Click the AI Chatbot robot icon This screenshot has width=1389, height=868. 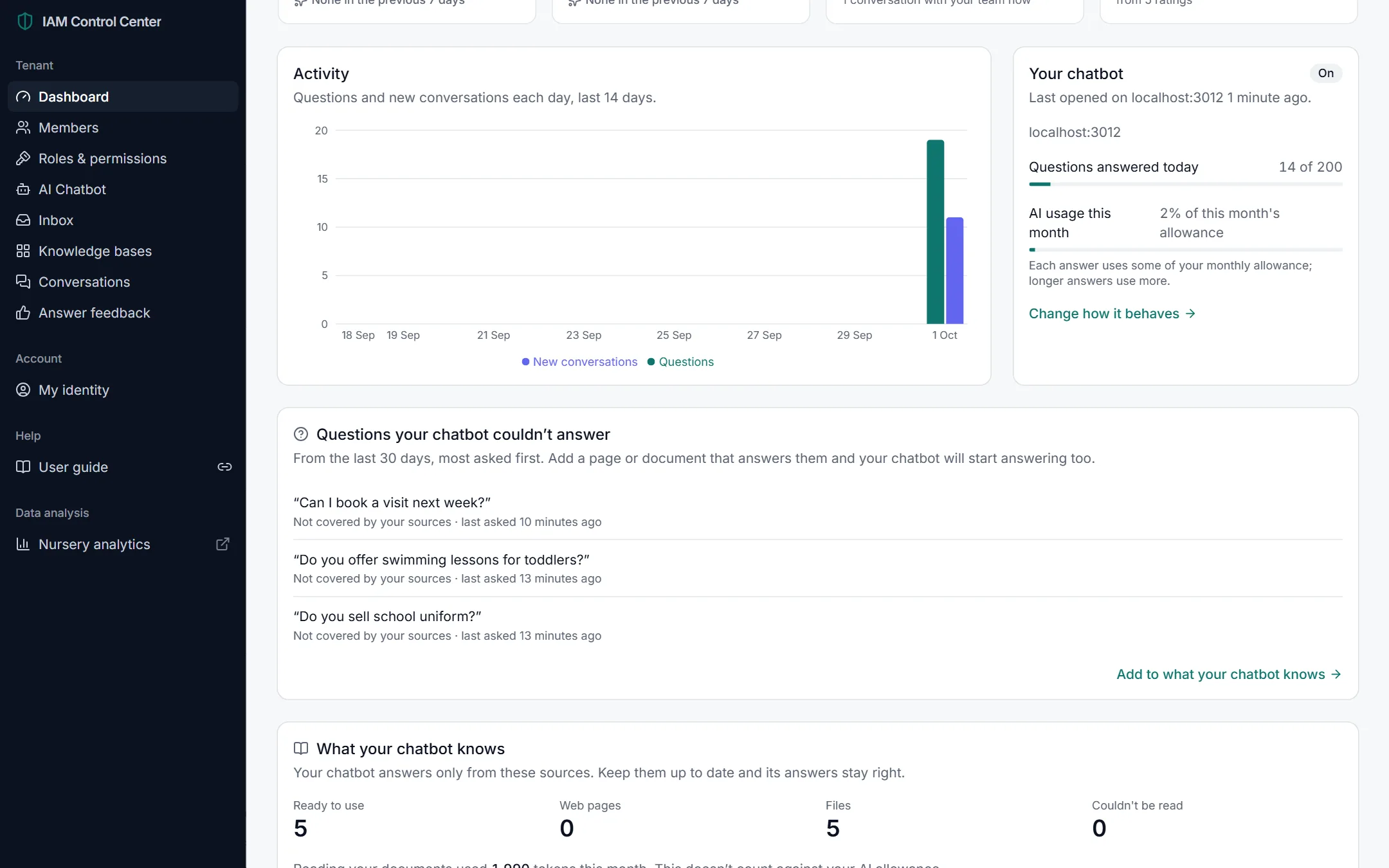(x=23, y=189)
